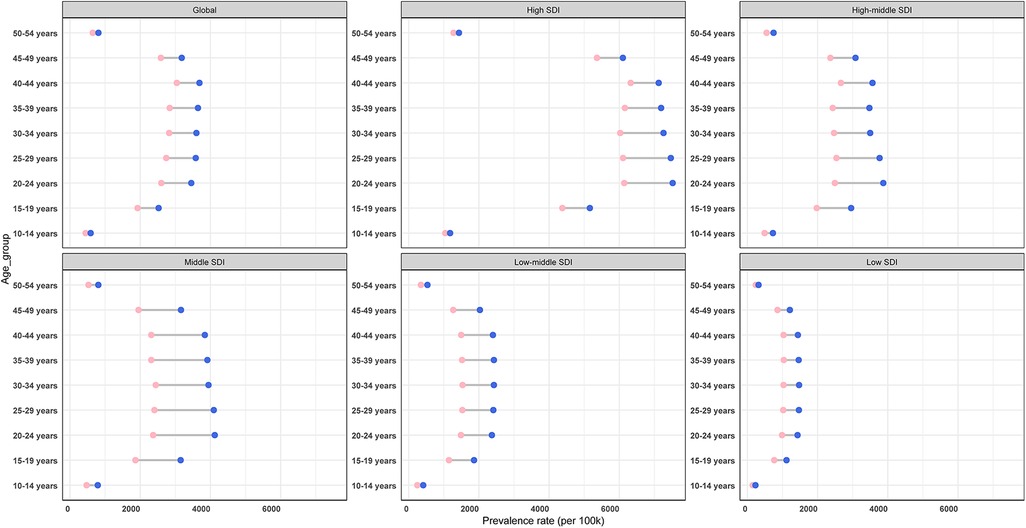Select the 10-14 years label in Low-middle SDI

(x=377, y=485)
